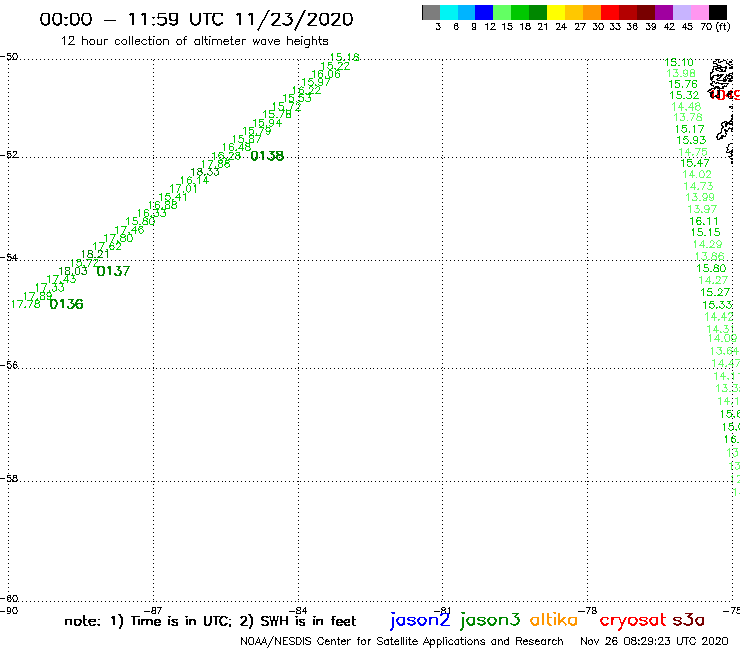Click the bright red swatch in the color scale
Screen dimensions: 740x650
[x=610, y=12]
